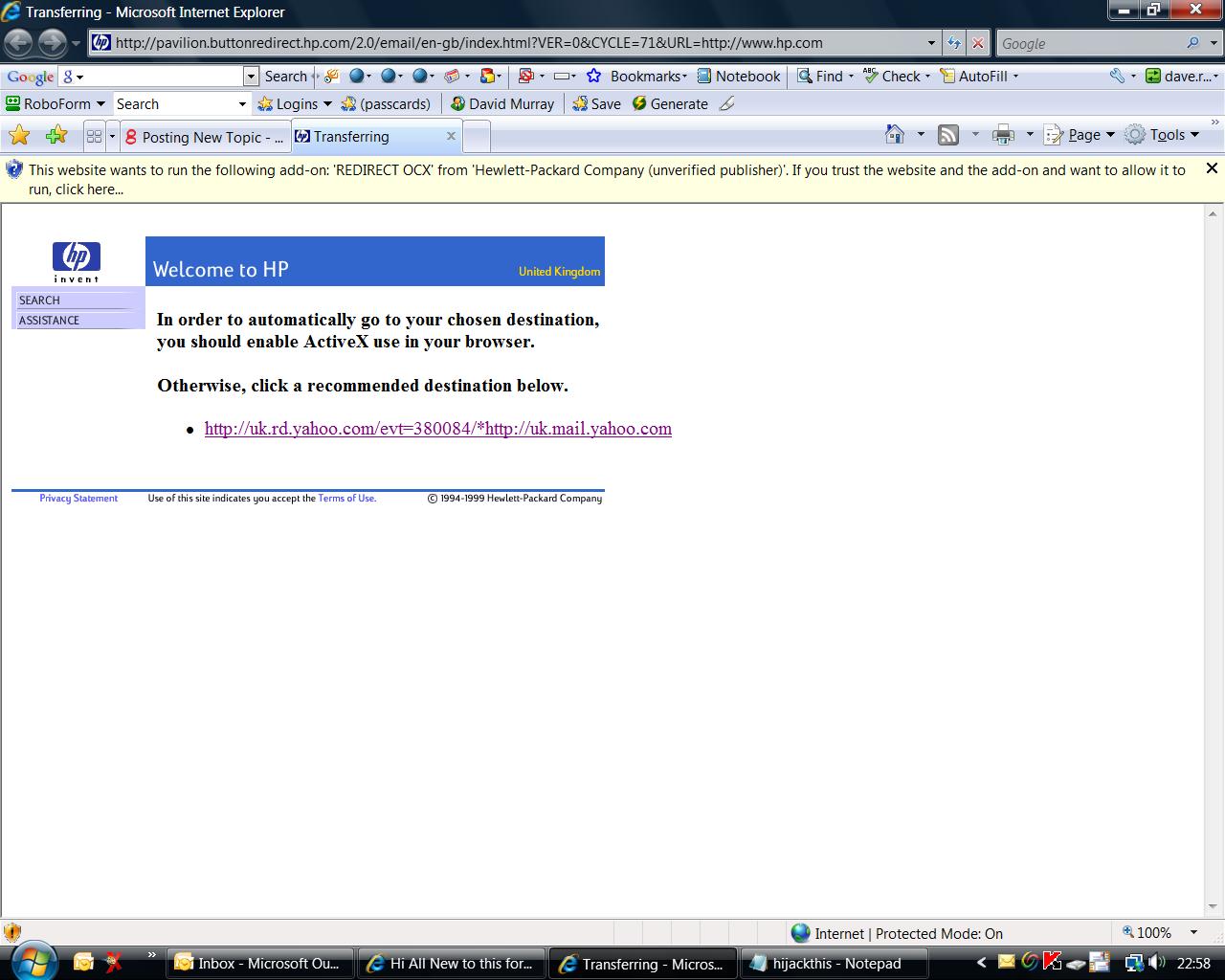Viewport: 1225px width, 980px height.
Task: Click the HP invent logo
Action: pos(77,261)
